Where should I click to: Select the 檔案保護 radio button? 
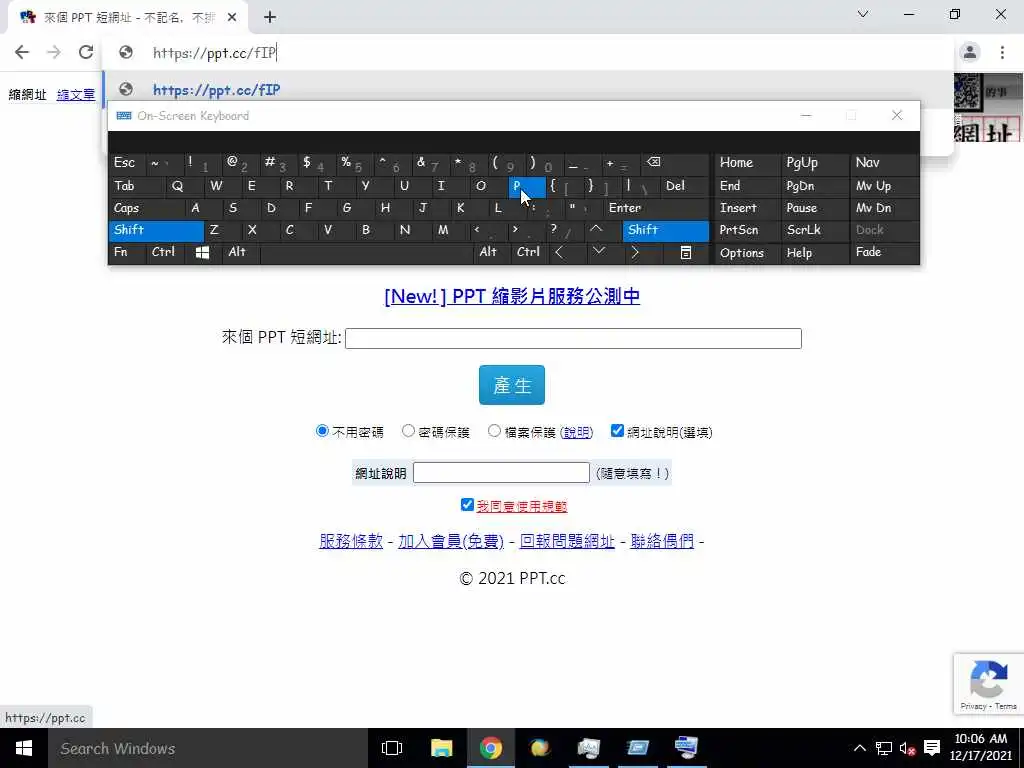[494, 431]
